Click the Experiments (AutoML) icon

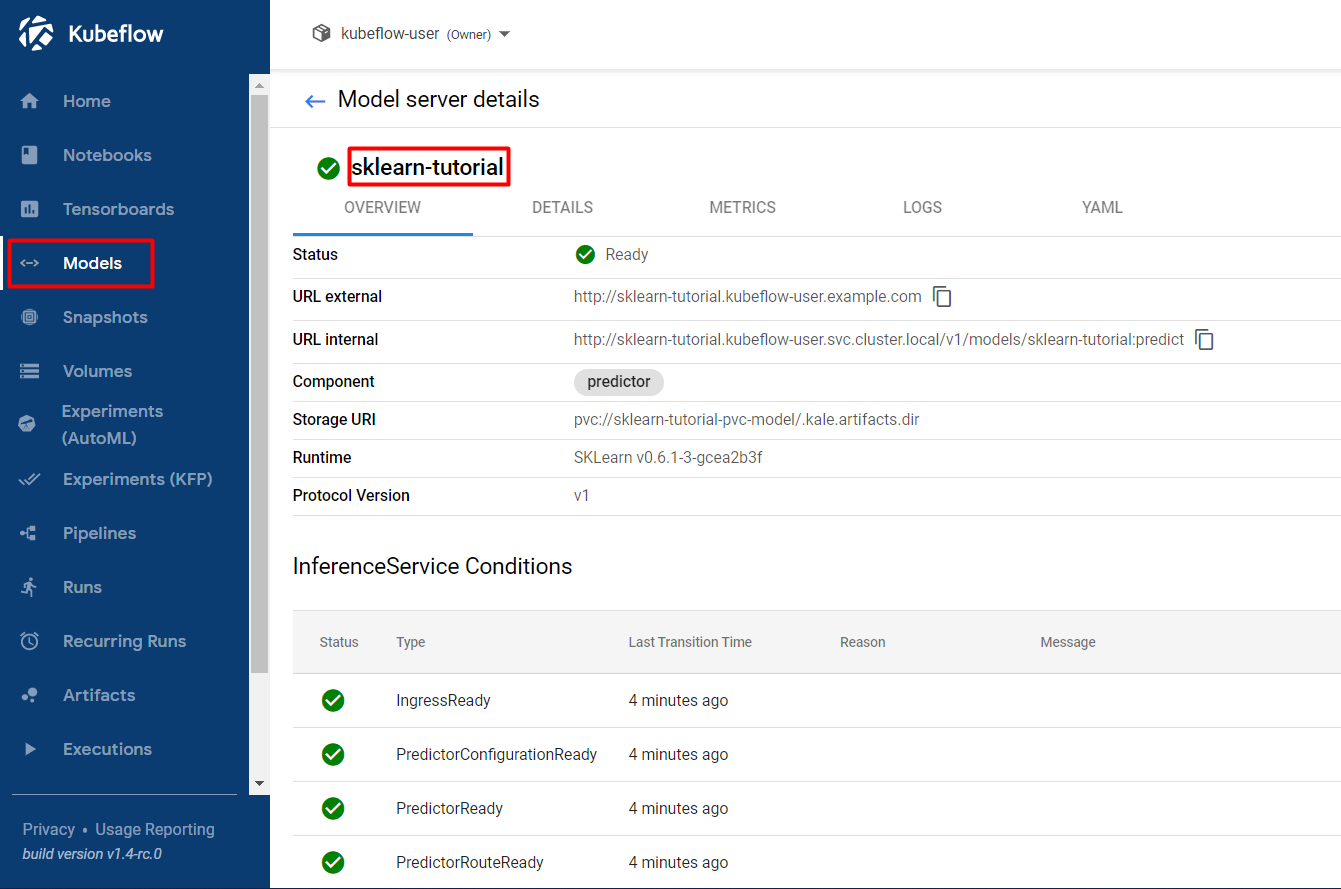[28, 424]
